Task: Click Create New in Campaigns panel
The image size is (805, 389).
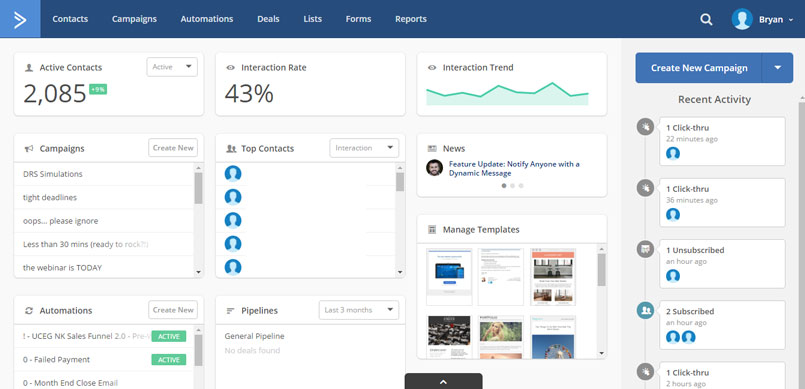Action: (x=173, y=148)
